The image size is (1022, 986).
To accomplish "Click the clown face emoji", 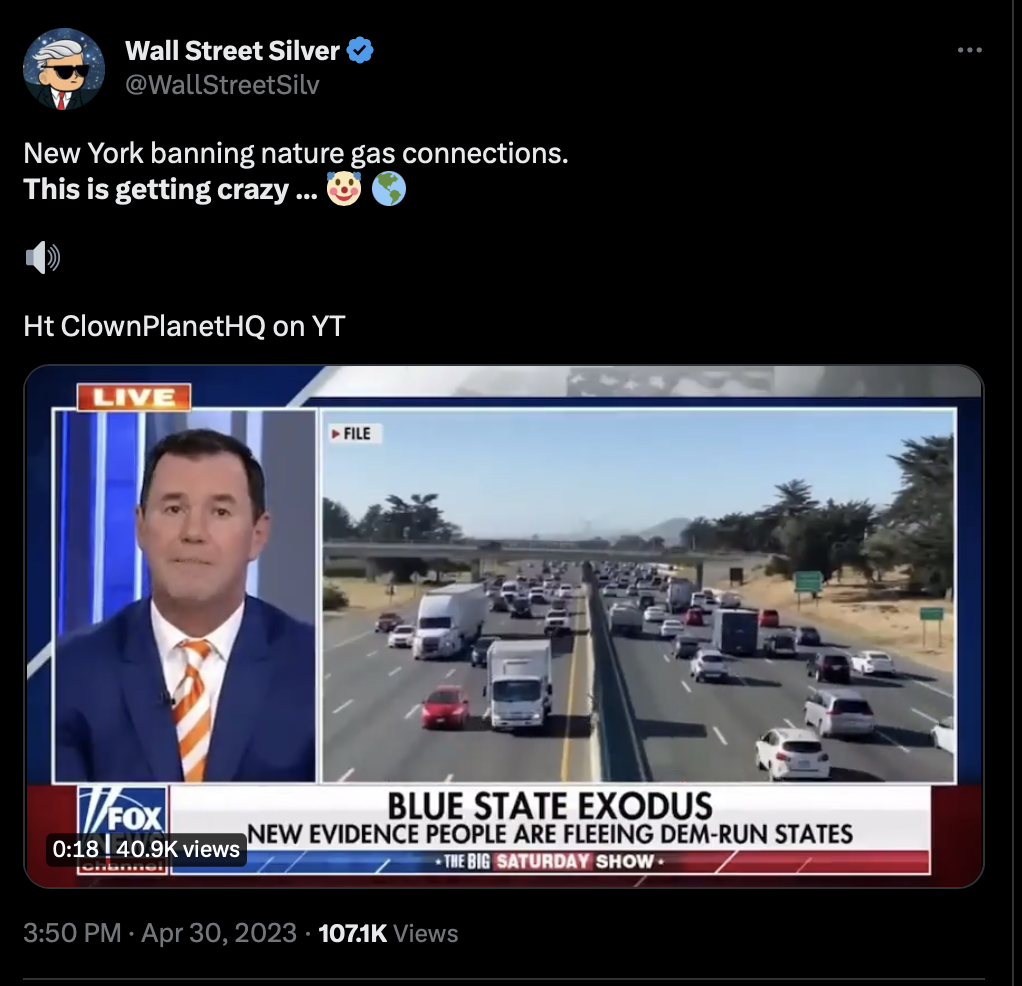I will coord(343,189).
